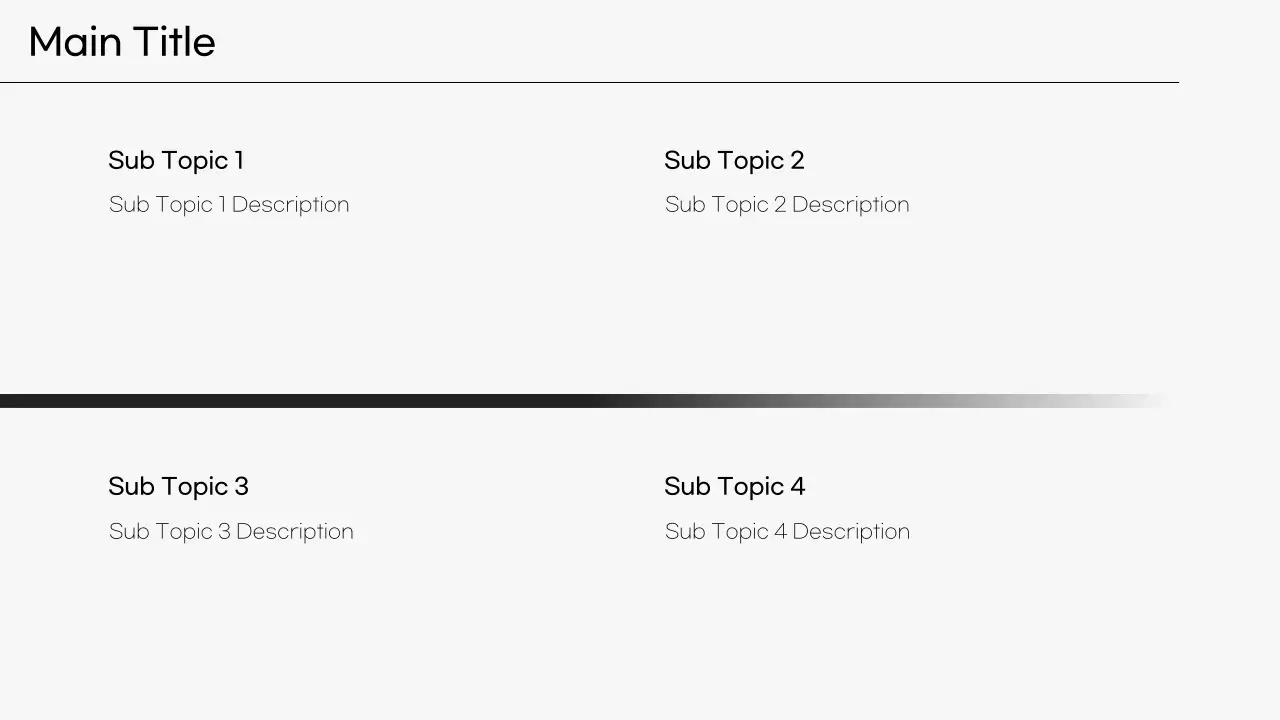Click the number "1" in first subtopic heading
The width and height of the screenshot is (1280, 720).
(239, 161)
